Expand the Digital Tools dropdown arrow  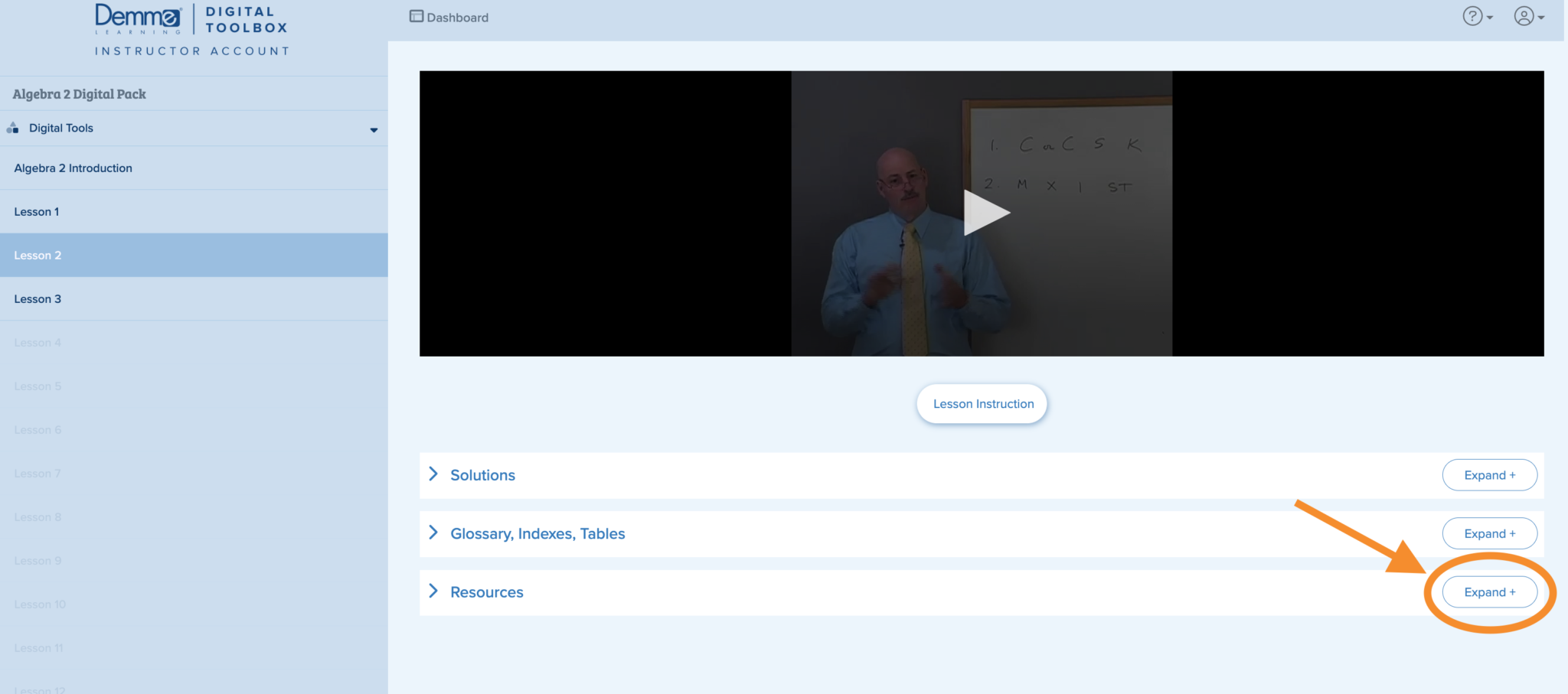tap(374, 129)
